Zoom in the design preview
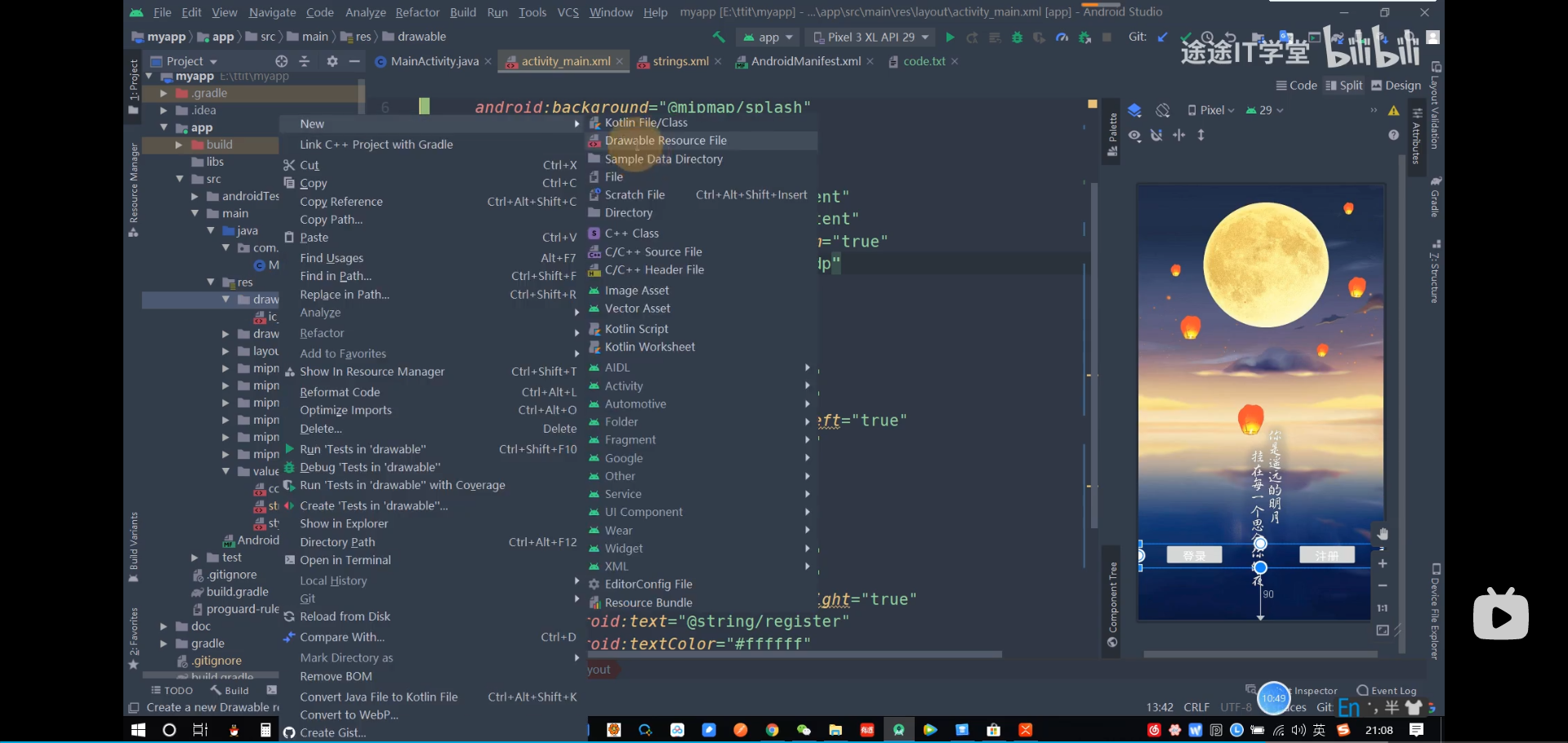The height and width of the screenshot is (743, 1568). (1383, 563)
